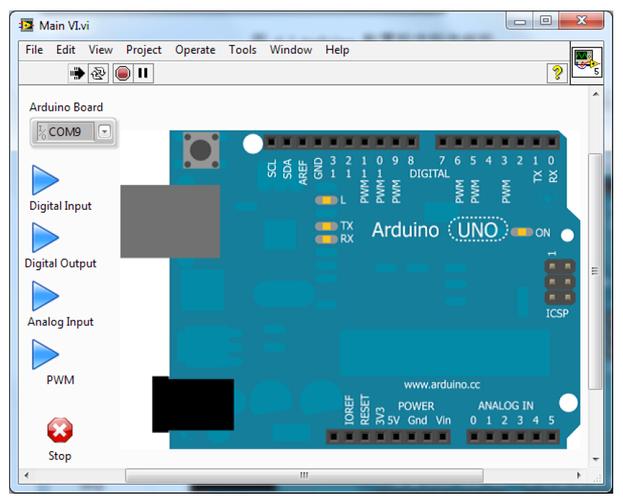Click the black power jack on board
The image size is (623, 500).
point(193,404)
